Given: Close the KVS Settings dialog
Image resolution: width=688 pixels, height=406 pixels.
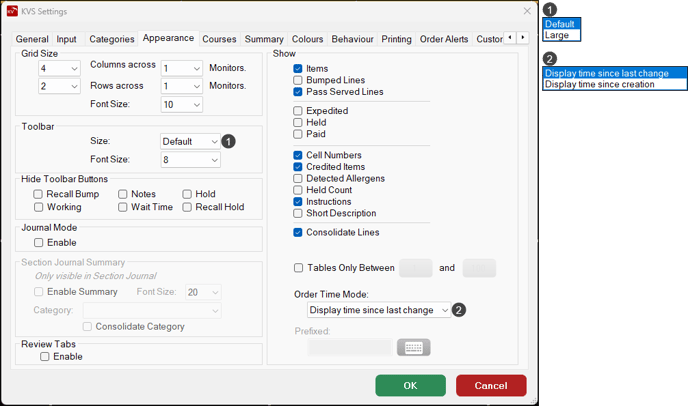Looking at the screenshot, I should pyautogui.click(x=527, y=11).
